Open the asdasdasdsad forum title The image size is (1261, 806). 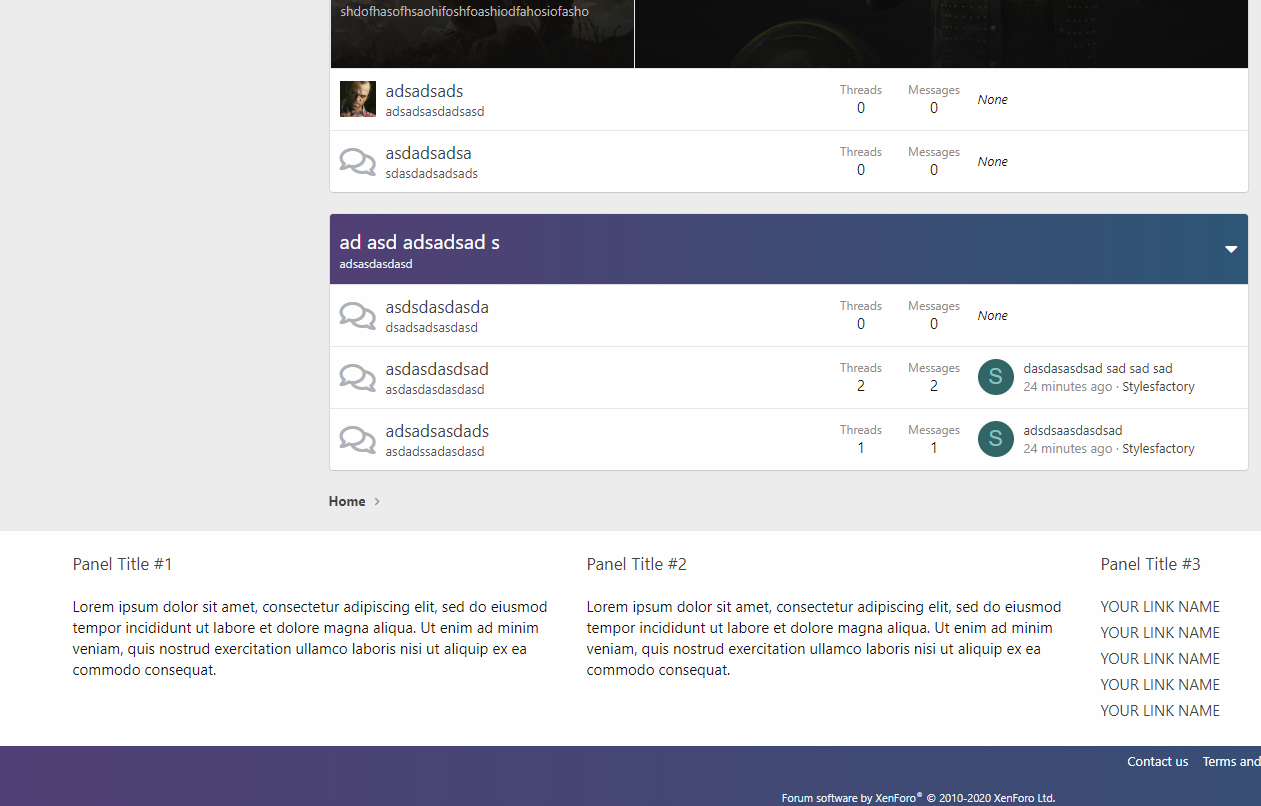(x=437, y=369)
